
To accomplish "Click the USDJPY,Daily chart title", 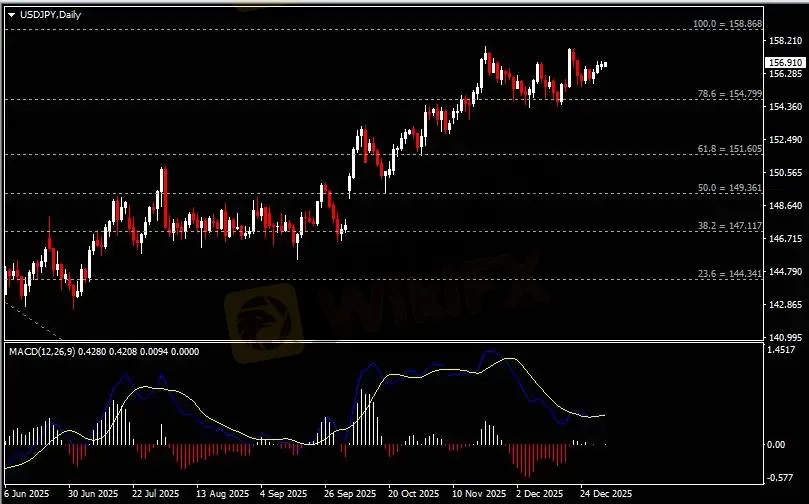I will tap(48, 15).
